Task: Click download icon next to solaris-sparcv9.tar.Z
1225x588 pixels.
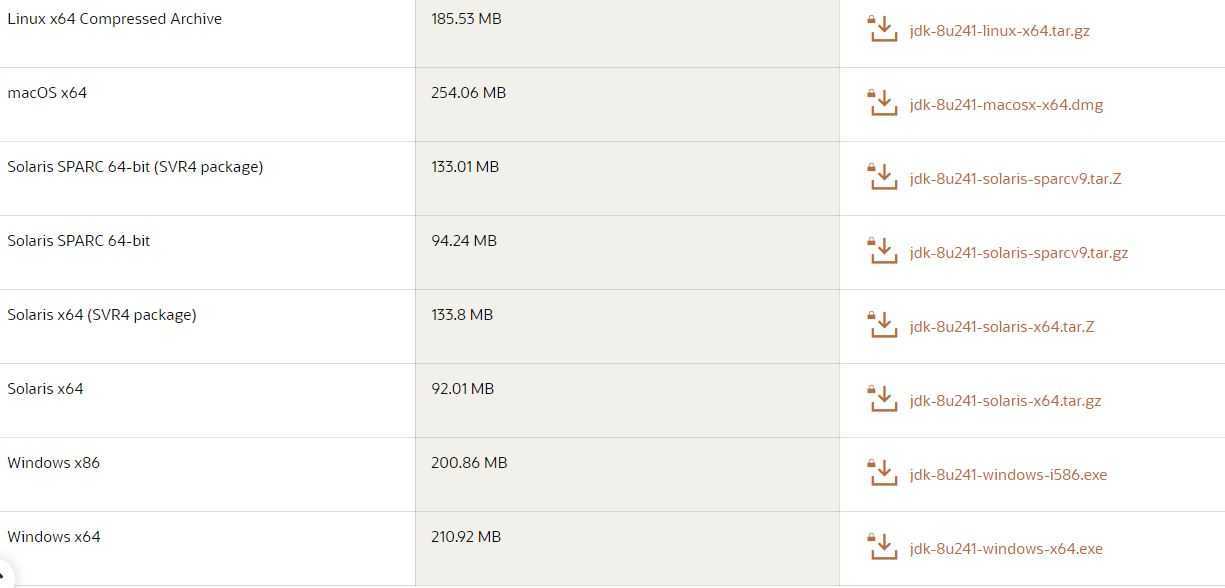Action: coord(882,177)
